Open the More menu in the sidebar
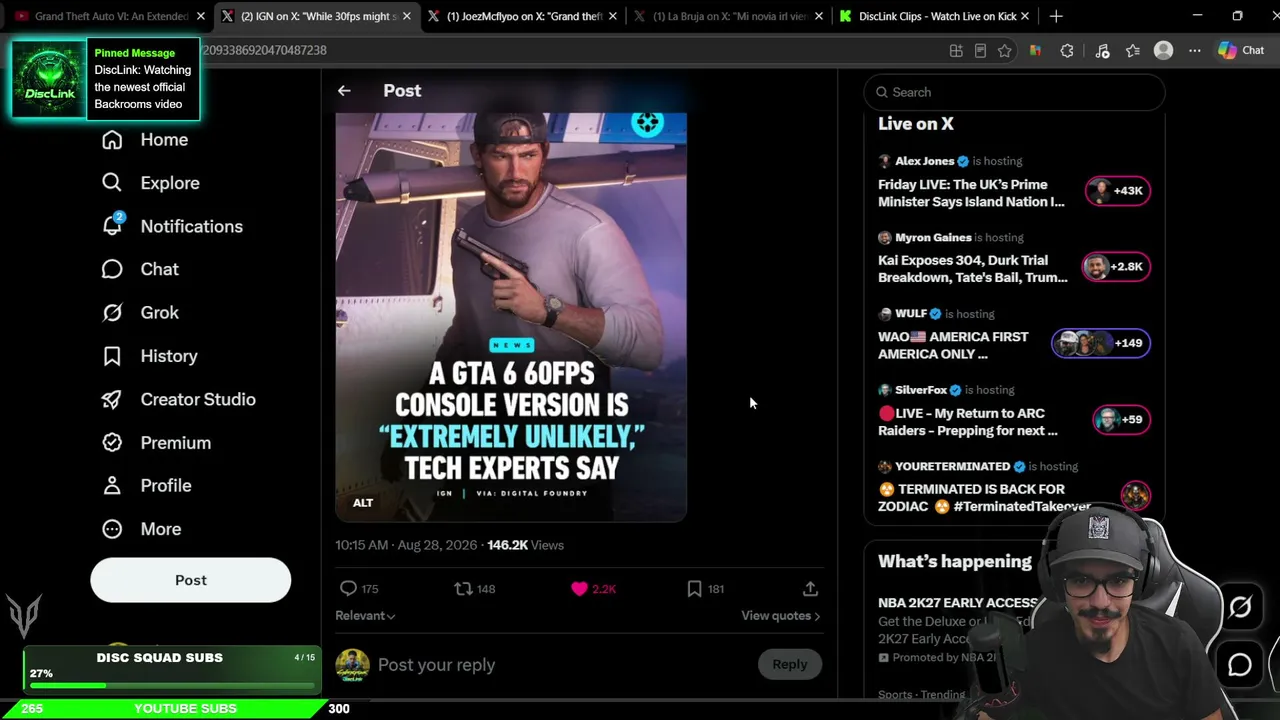 [x=141, y=529]
